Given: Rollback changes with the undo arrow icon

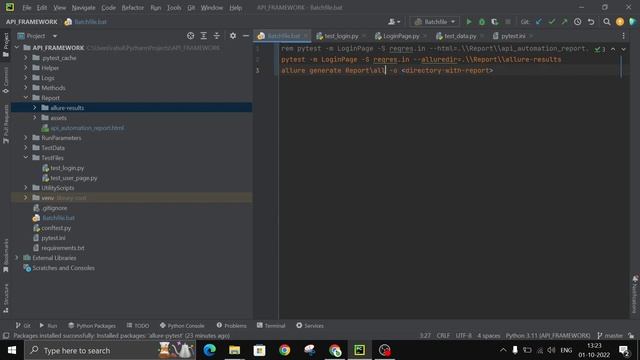Looking at the screenshot, I should pos(591,22).
